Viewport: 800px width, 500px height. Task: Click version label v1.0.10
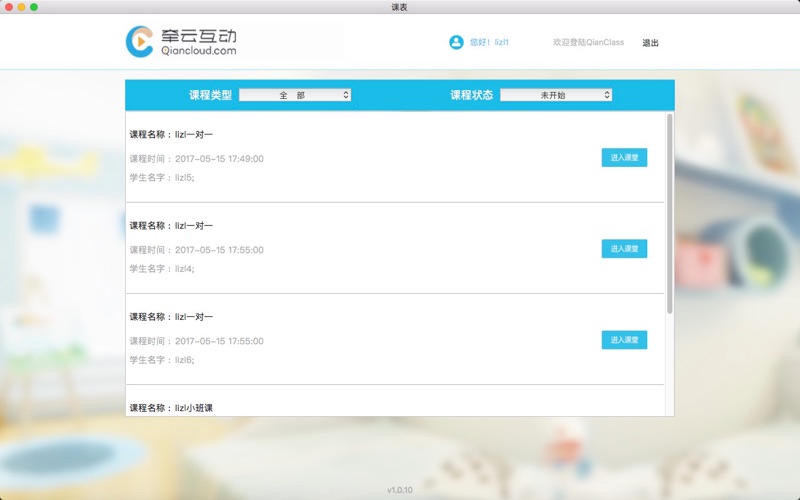click(400, 490)
